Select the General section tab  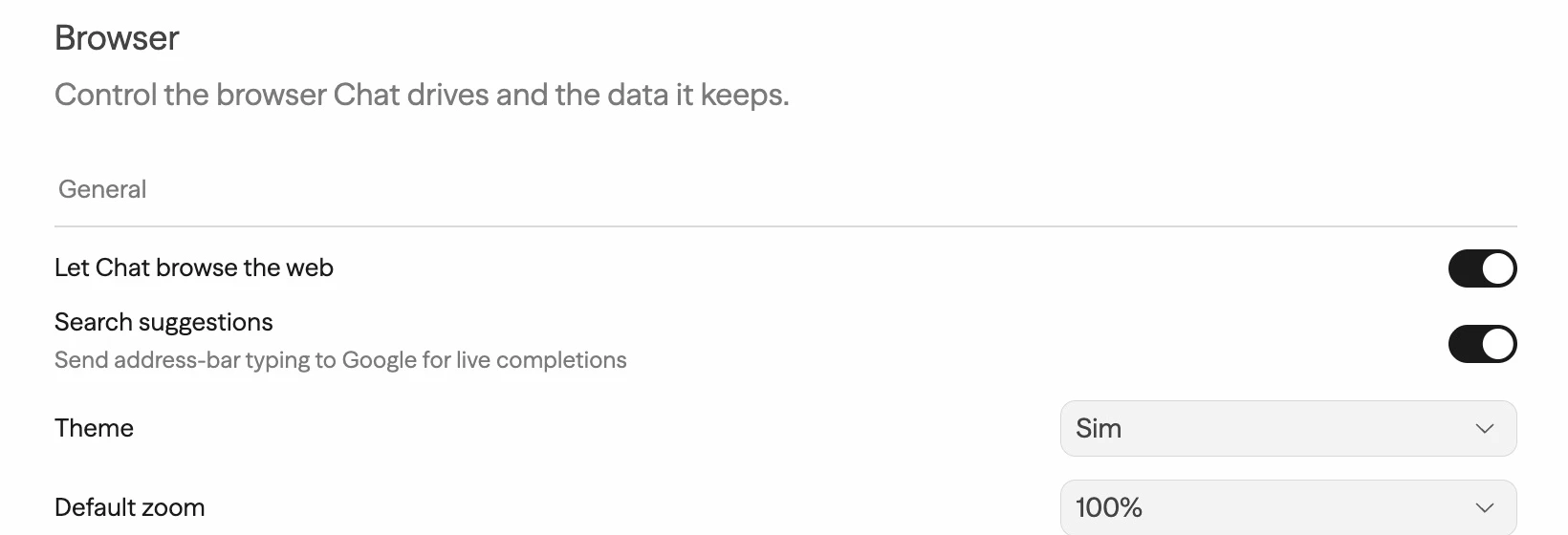(x=102, y=189)
